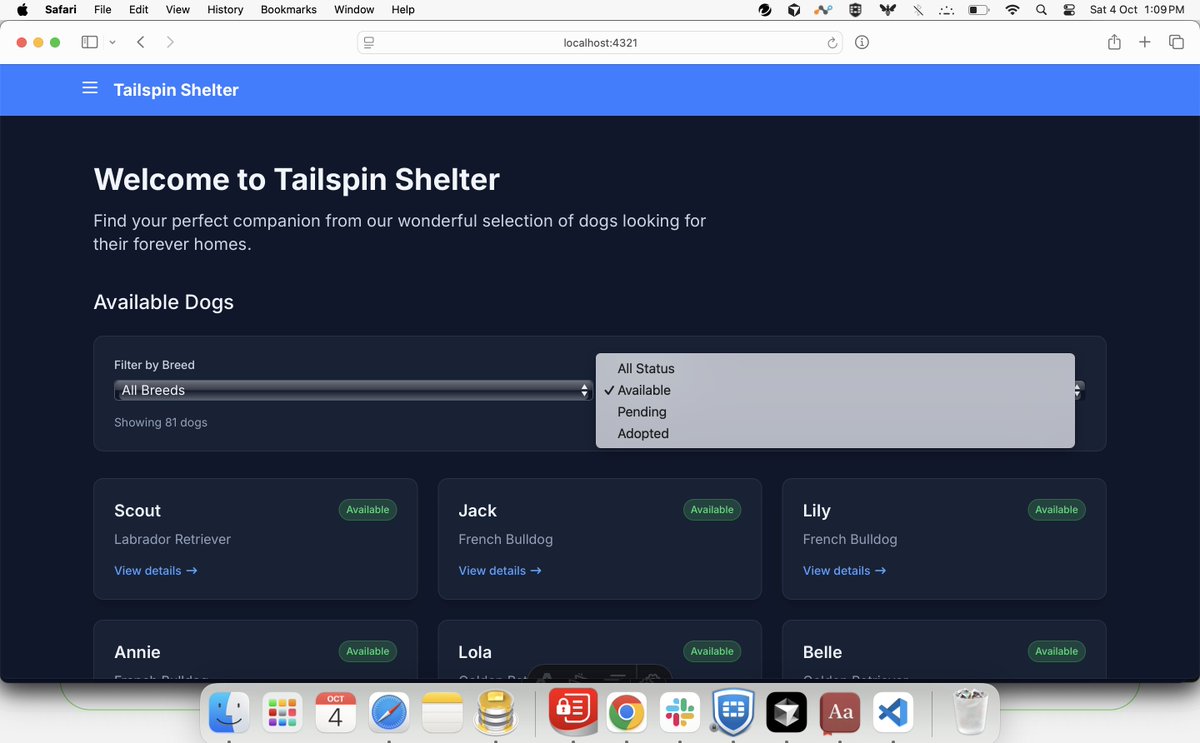
Task: Open the History menu
Action: pos(225,10)
